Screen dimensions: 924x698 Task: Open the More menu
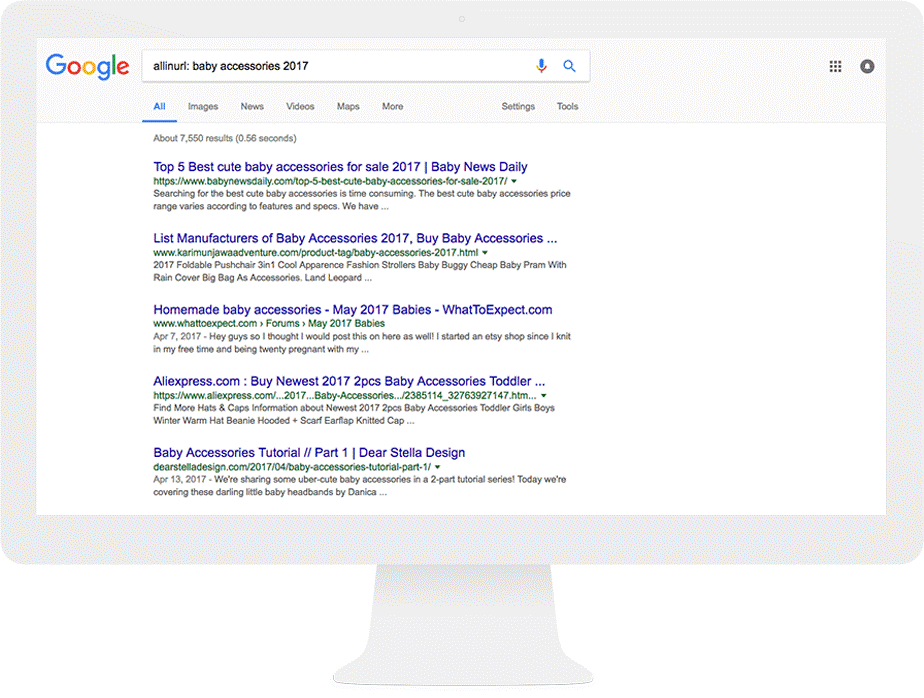point(392,107)
